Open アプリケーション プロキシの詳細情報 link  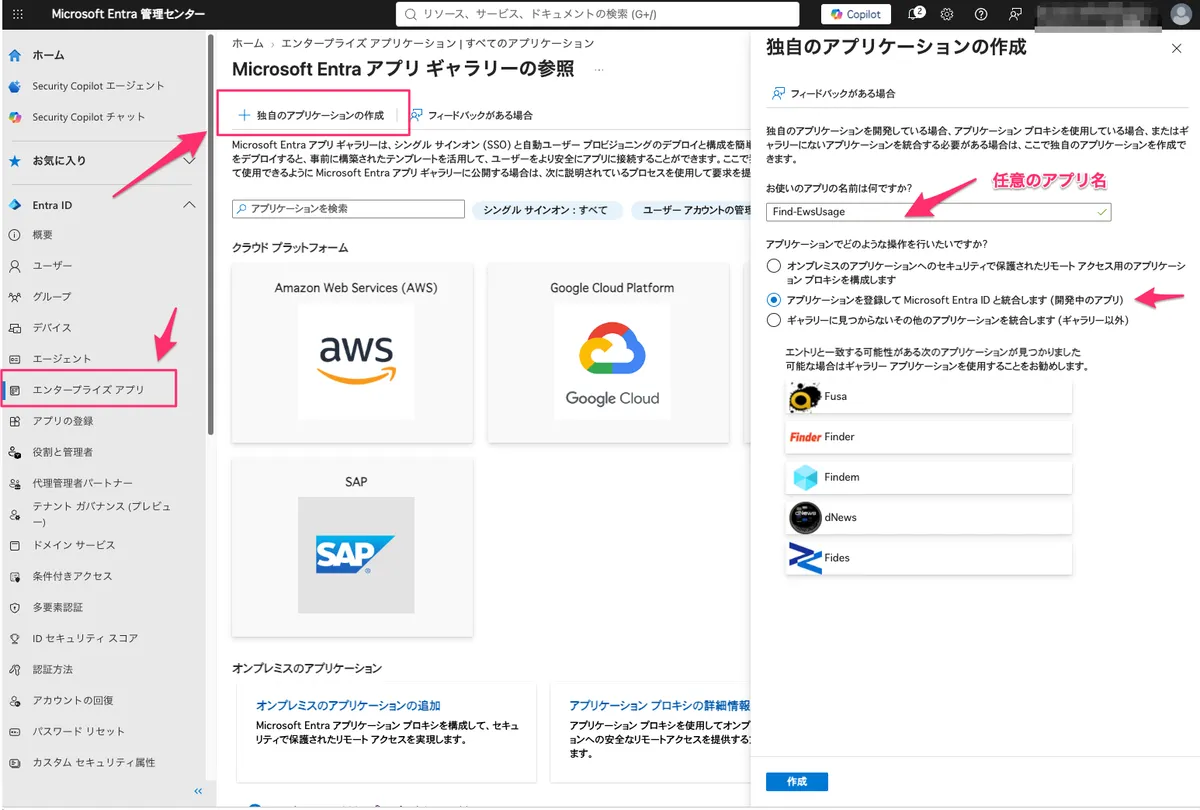[x=659, y=705]
